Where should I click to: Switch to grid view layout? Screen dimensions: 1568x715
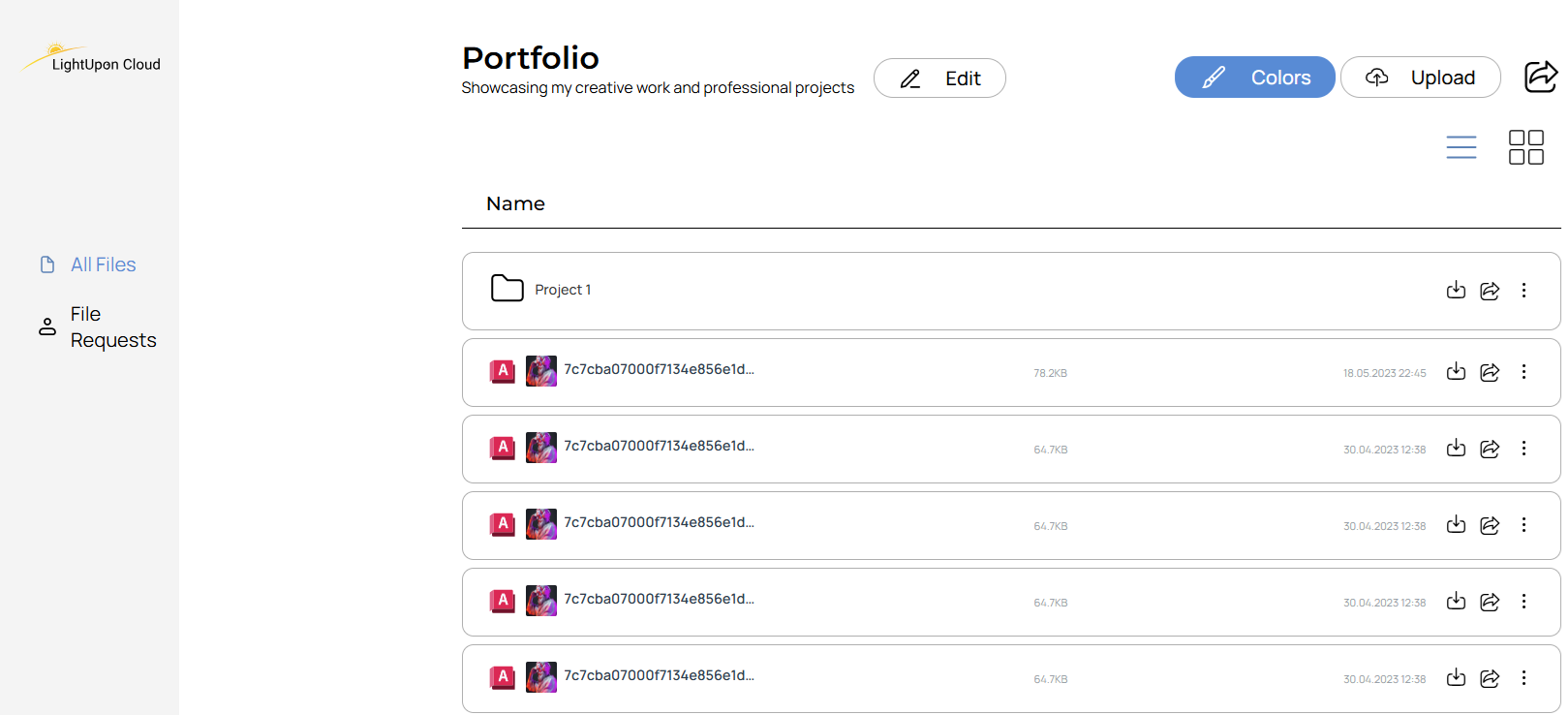(1525, 147)
